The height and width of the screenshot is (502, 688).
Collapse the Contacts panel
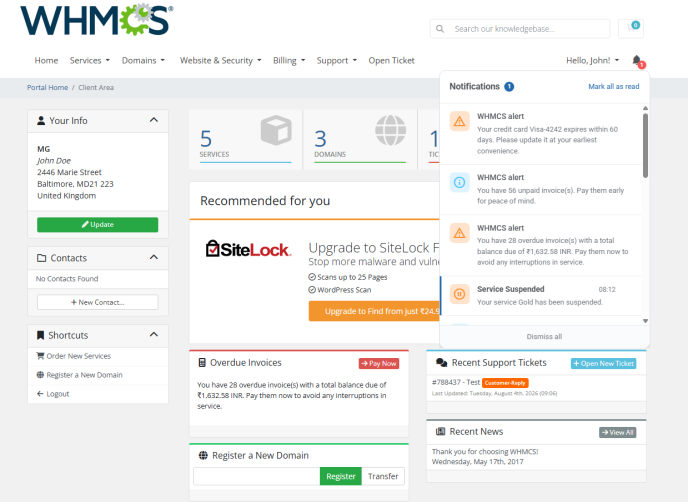click(x=154, y=257)
